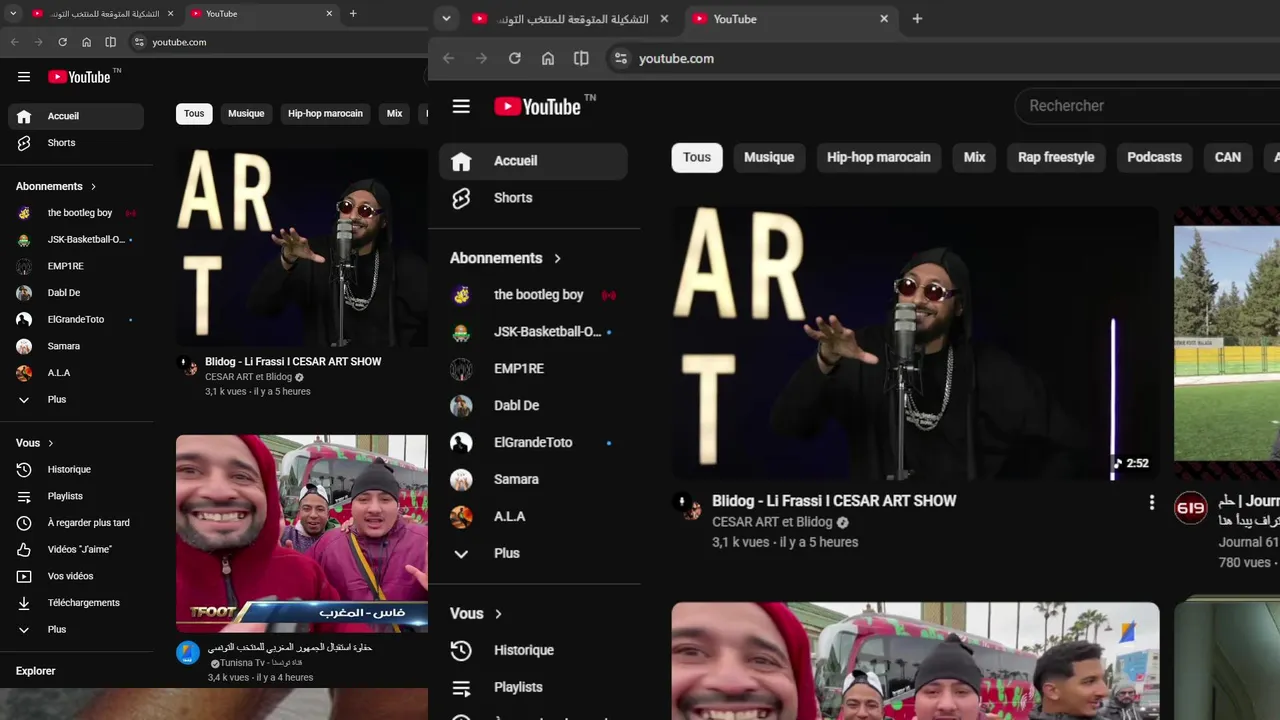Image resolution: width=1280 pixels, height=720 pixels.
Task: Open Tunisna Tv channel avatar in back window
Action: [188, 653]
